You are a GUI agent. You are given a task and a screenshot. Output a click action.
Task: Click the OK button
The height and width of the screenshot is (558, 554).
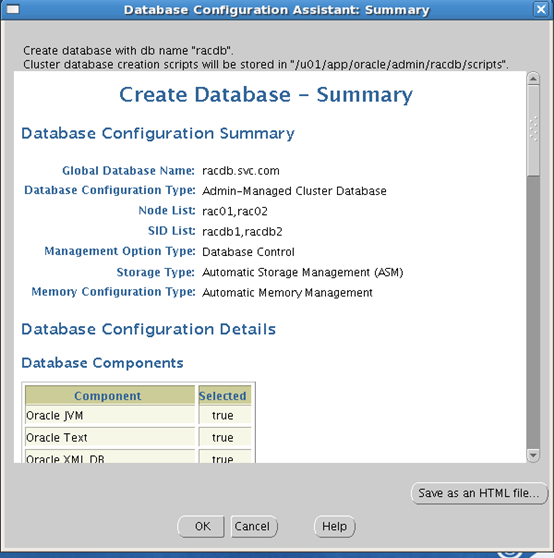coord(201,526)
